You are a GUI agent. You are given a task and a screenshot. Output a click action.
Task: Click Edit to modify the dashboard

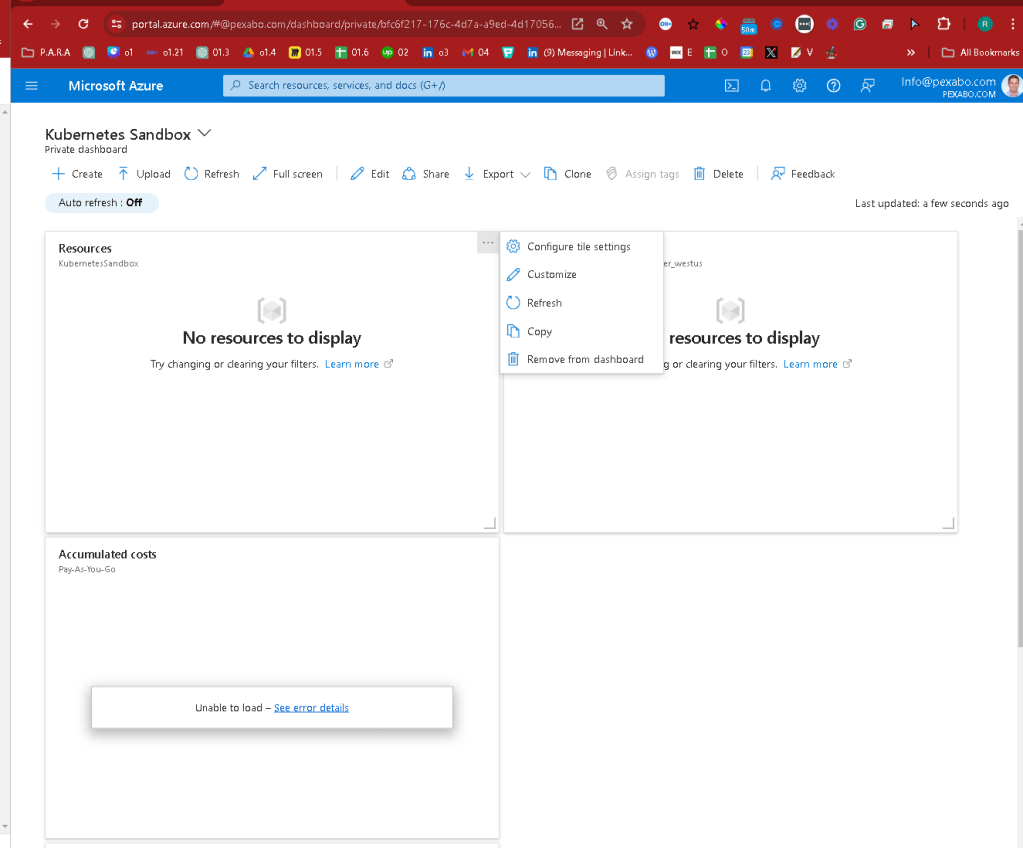(370, 174)
